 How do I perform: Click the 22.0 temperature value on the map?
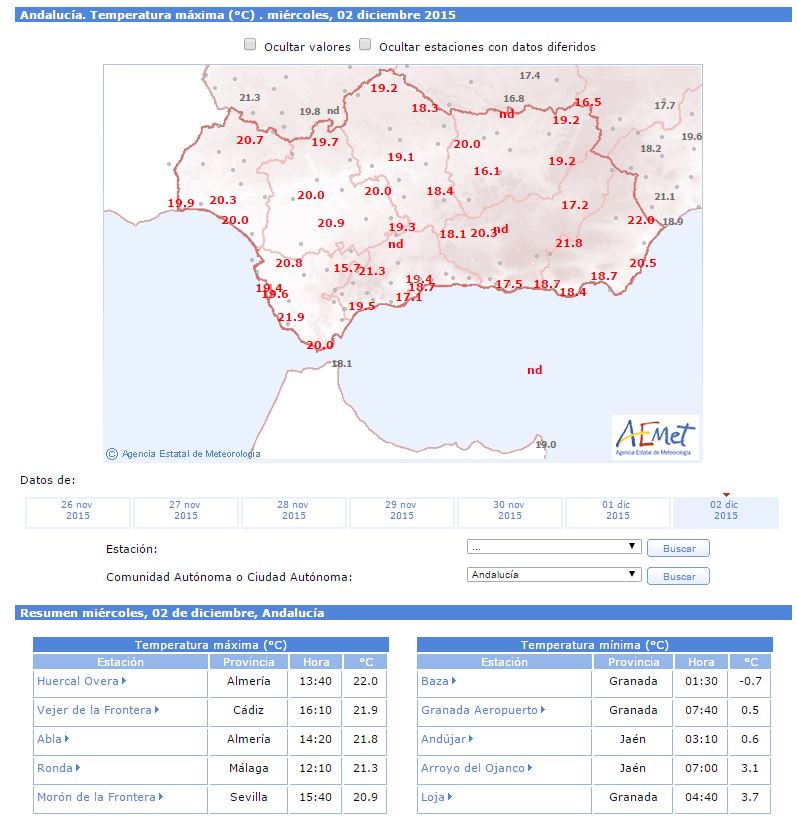[640, 220]
